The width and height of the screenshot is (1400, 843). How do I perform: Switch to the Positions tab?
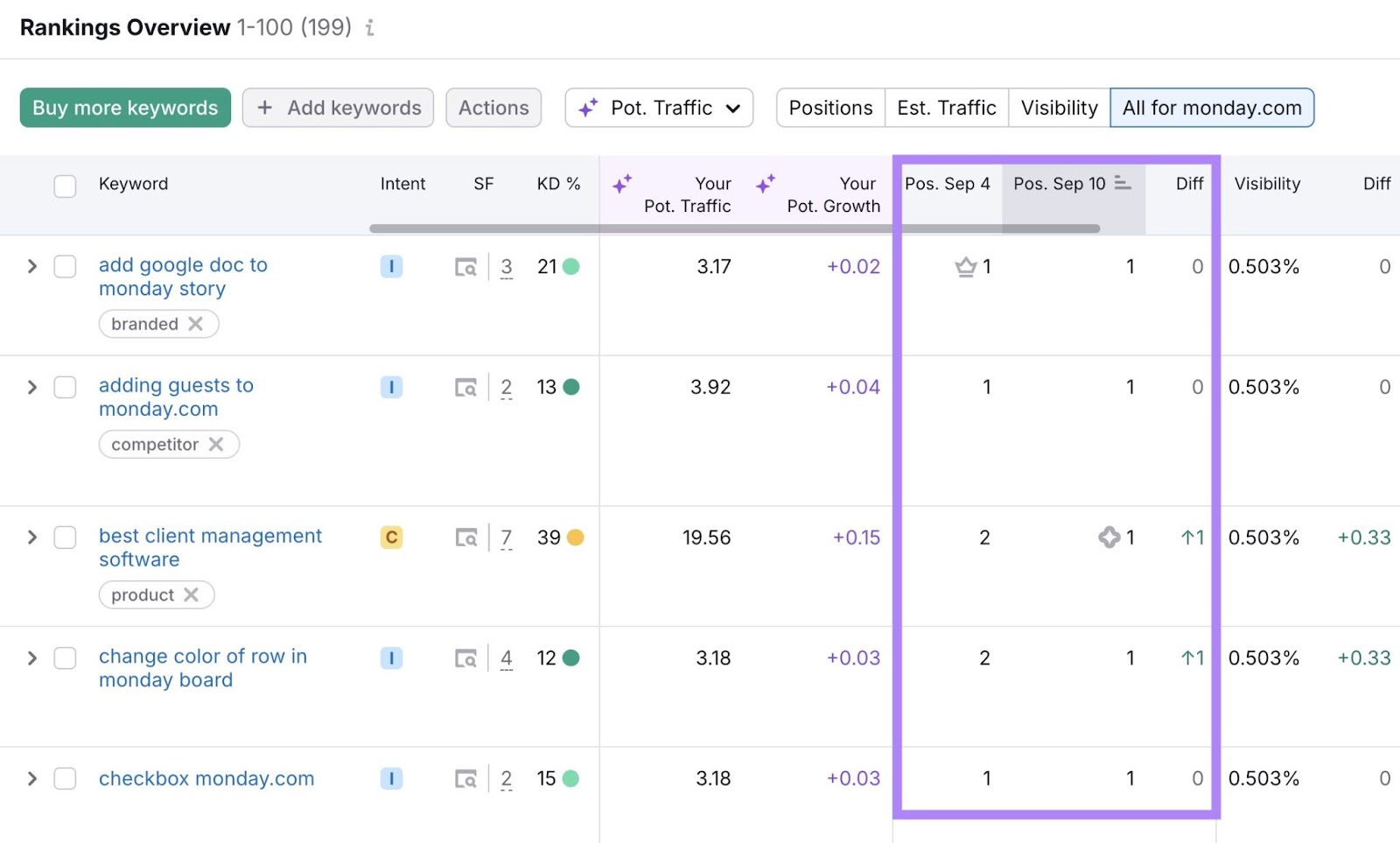[x=829, y=108]
